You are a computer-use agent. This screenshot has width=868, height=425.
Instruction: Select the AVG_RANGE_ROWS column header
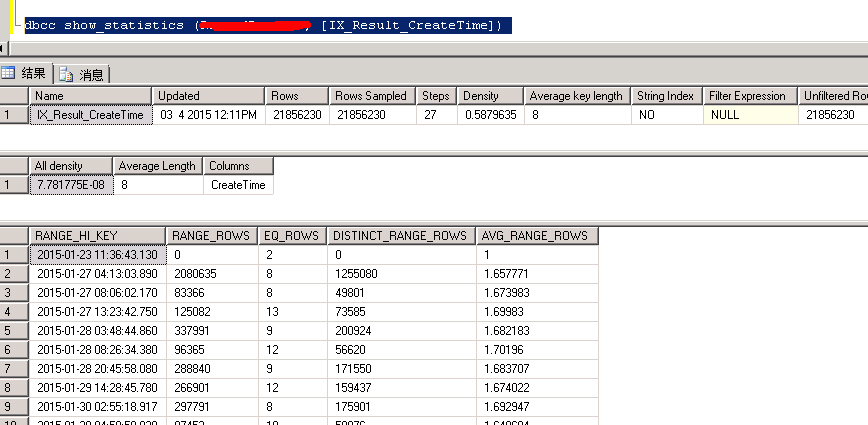tap(537, 236)
